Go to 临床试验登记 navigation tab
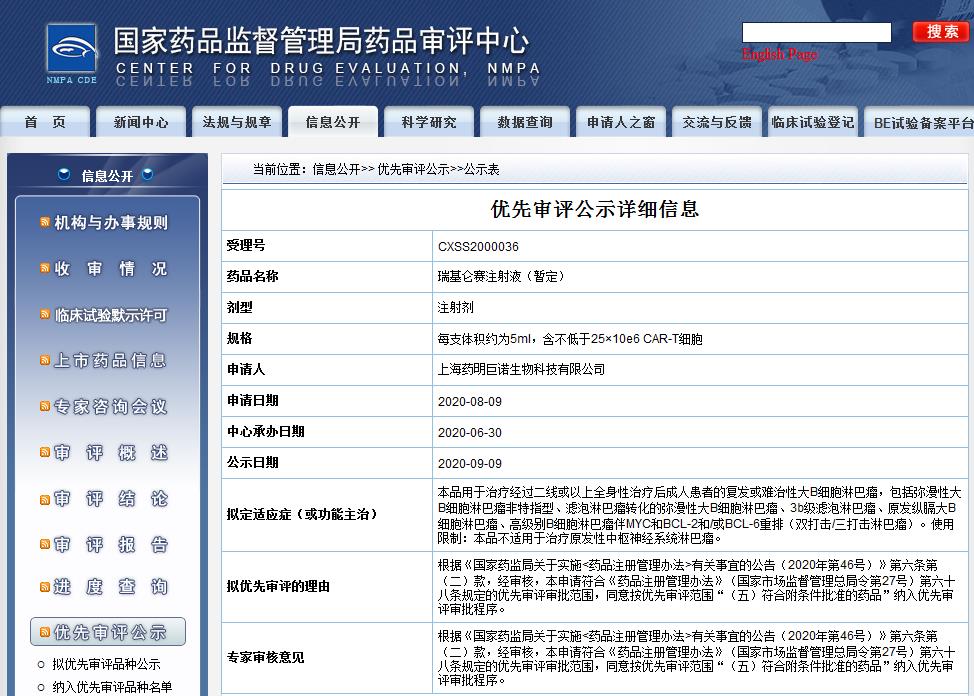The width and height of the screenshot is (974, 696). (x=812, y=122)
